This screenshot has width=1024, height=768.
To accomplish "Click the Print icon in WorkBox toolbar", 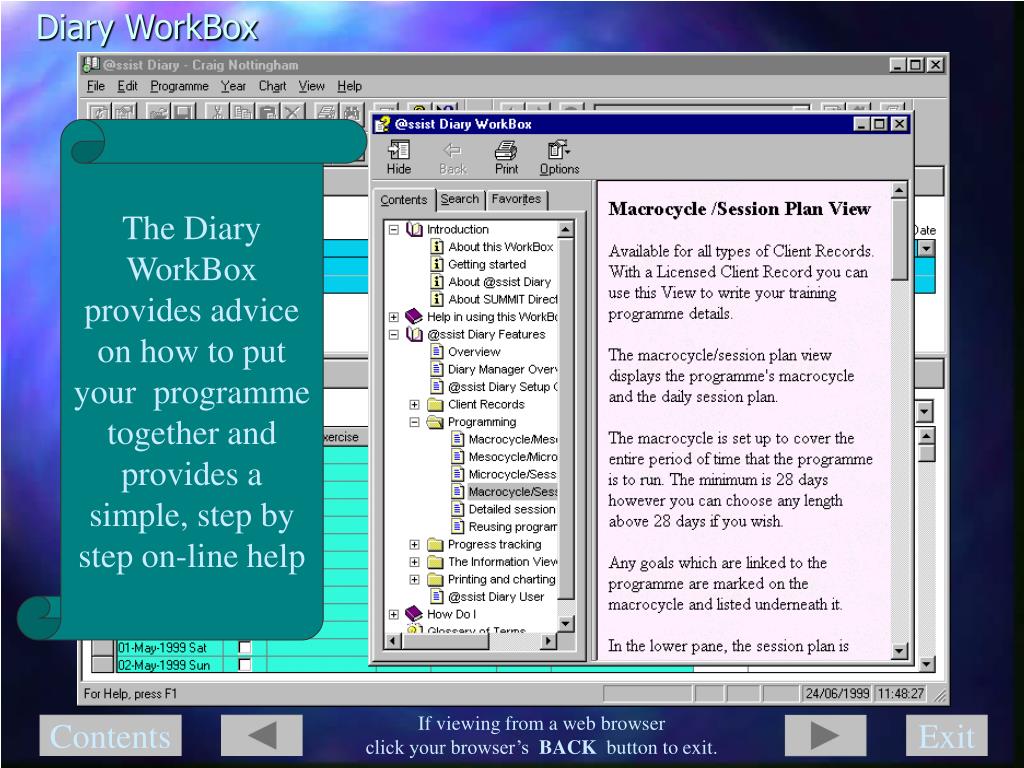I will 506,151.
